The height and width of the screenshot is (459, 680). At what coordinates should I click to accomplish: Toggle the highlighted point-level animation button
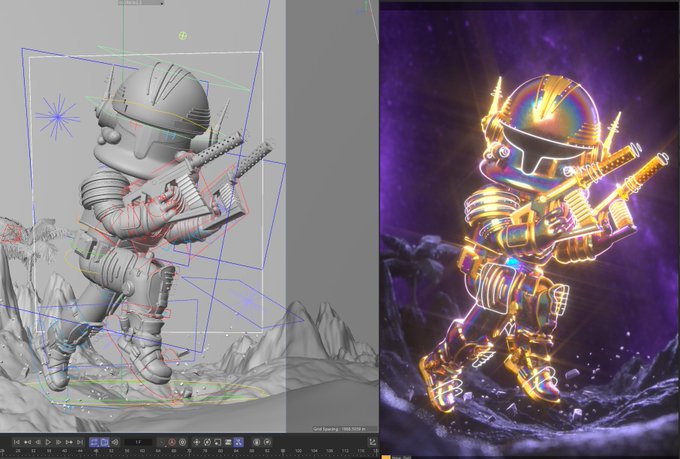(239, 442)
